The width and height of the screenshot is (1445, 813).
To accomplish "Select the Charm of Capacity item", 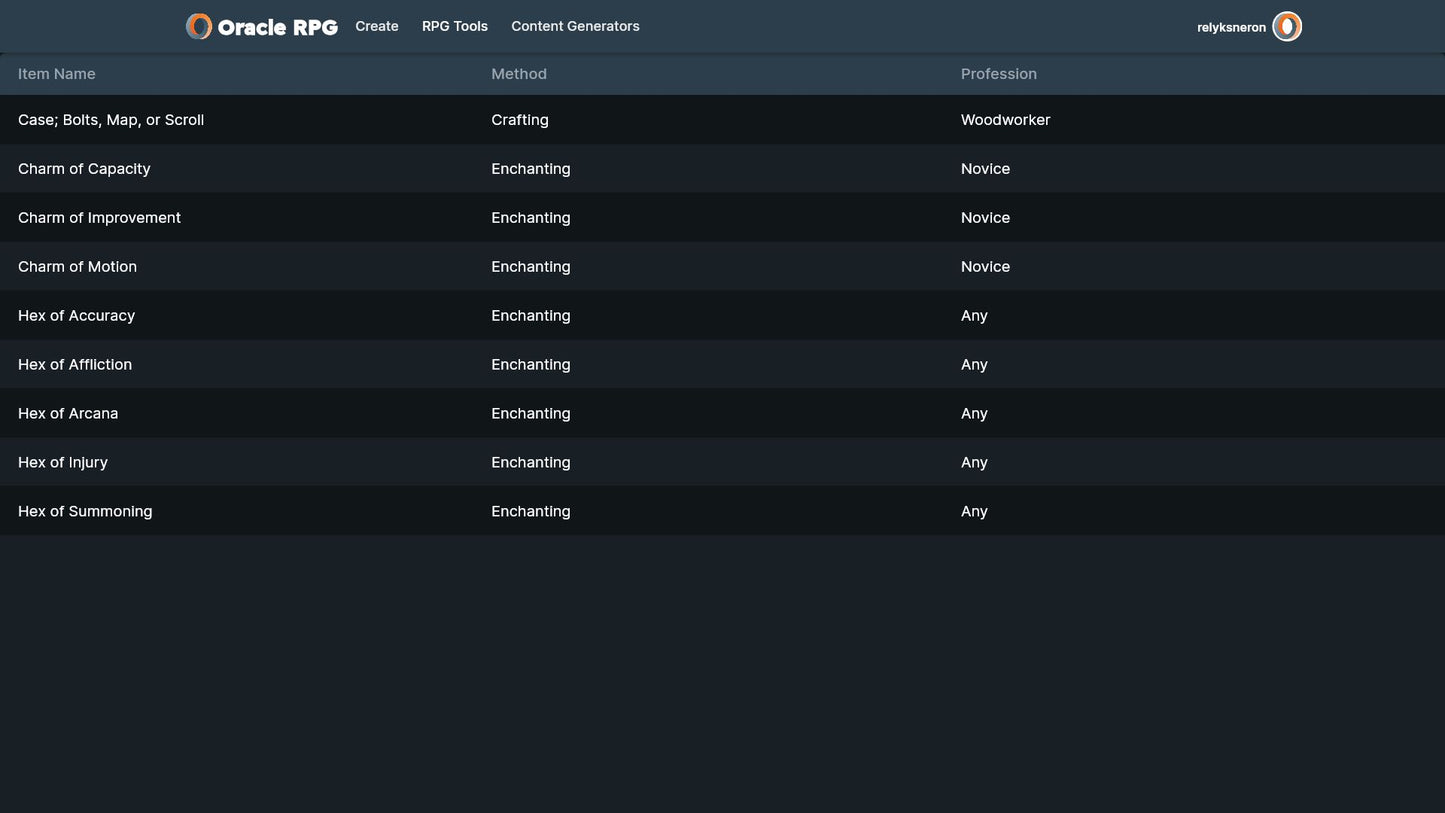I will coord(84,169).
